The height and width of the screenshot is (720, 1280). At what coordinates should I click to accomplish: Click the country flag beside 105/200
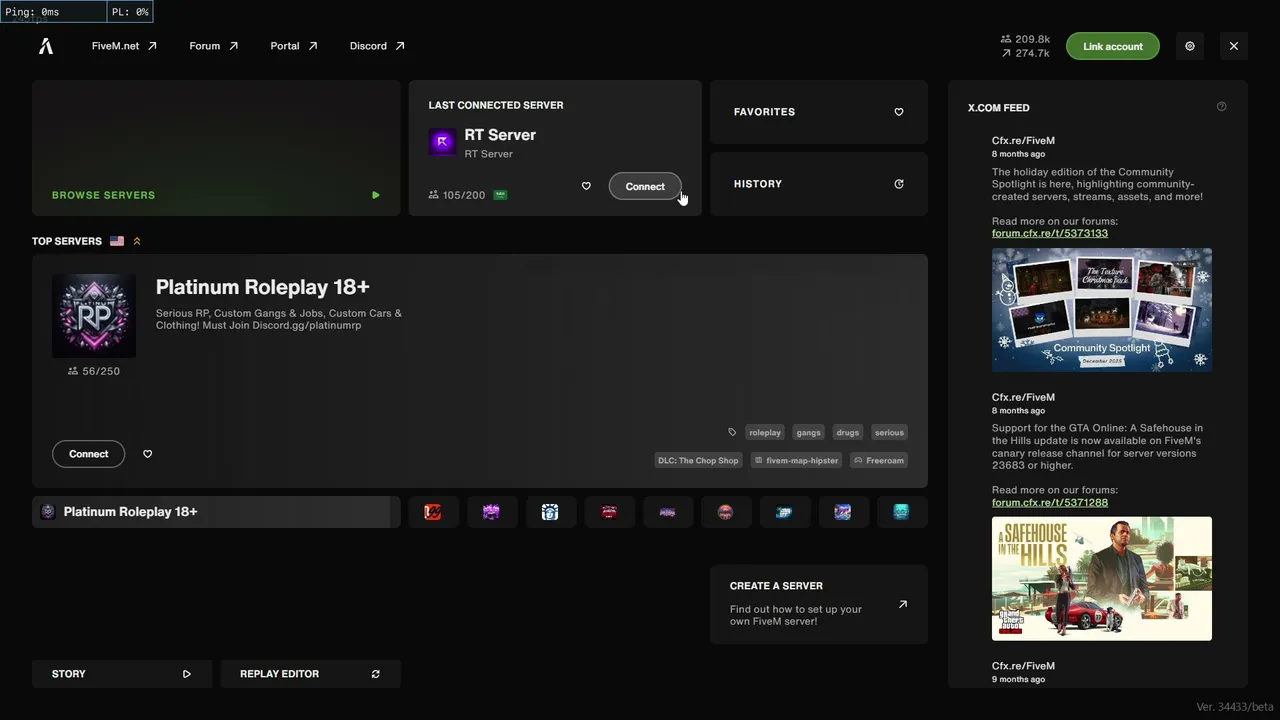coord(500,195)
